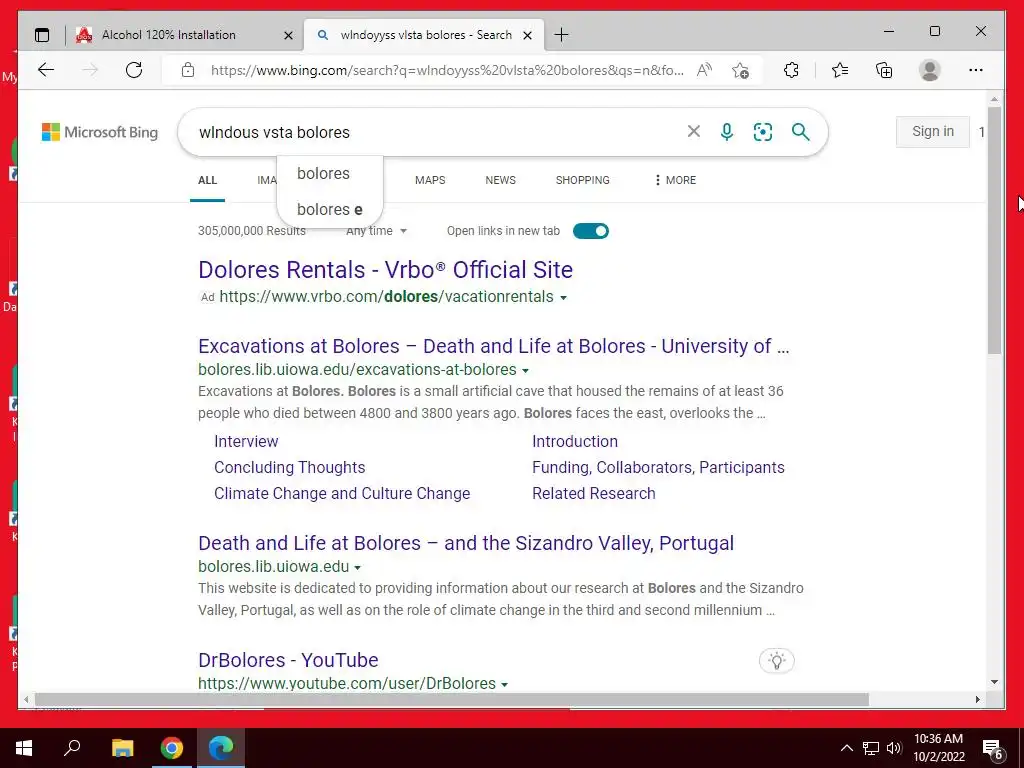Open the Favorites list icon

840,70
